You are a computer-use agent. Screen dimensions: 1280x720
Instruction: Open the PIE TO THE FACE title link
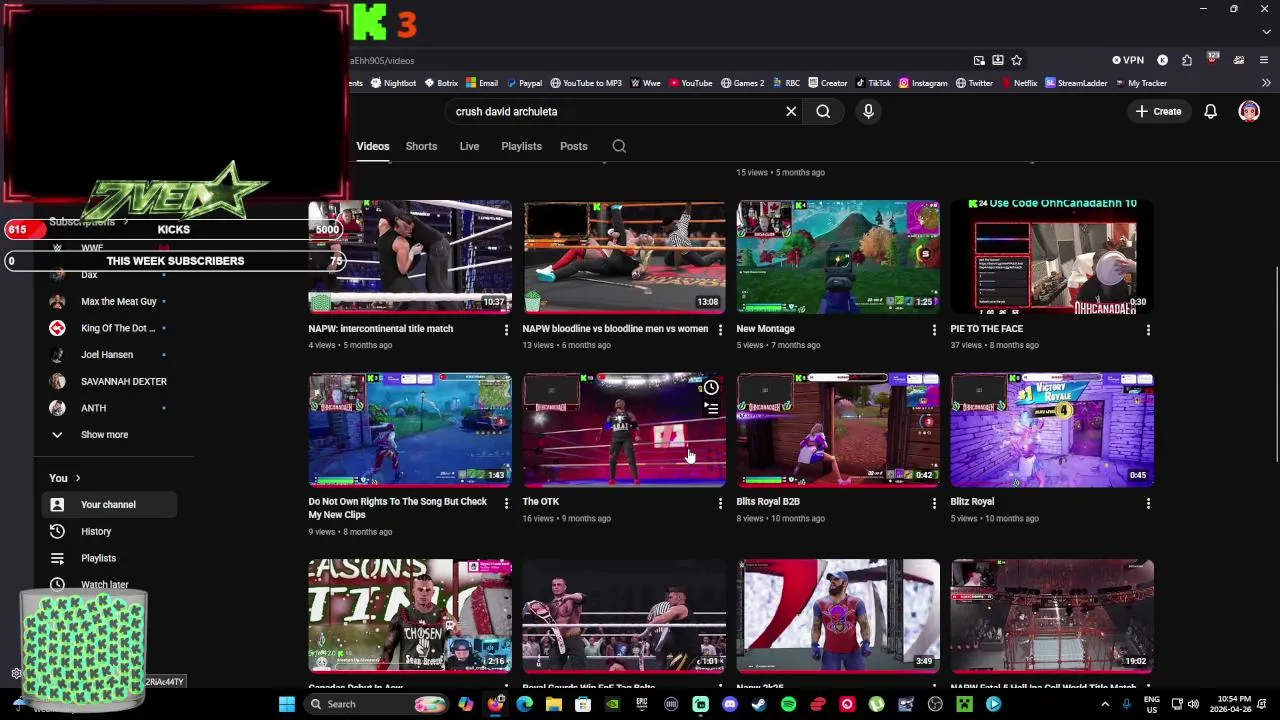(x=986, y=328)
